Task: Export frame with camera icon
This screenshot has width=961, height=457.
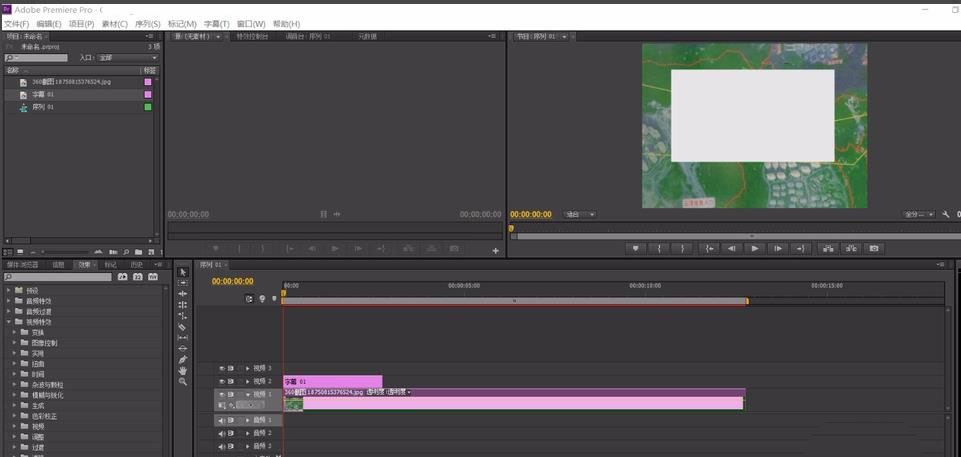Action: (x=875, y=249)
